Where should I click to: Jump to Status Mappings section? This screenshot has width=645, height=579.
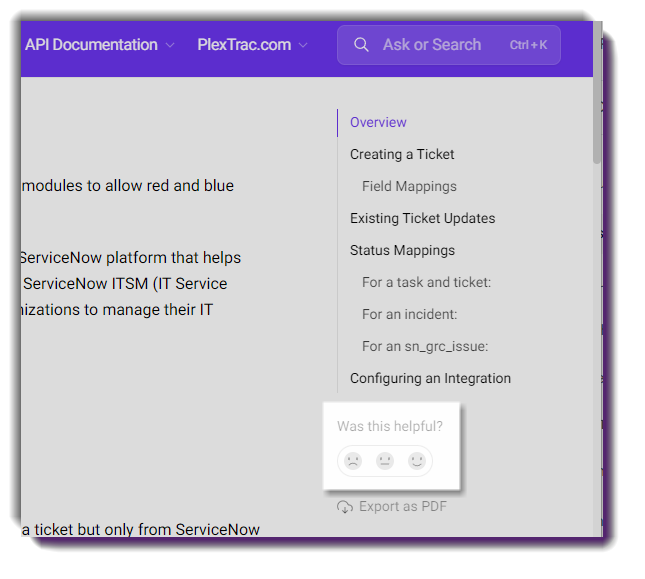(x=402, y=250)
